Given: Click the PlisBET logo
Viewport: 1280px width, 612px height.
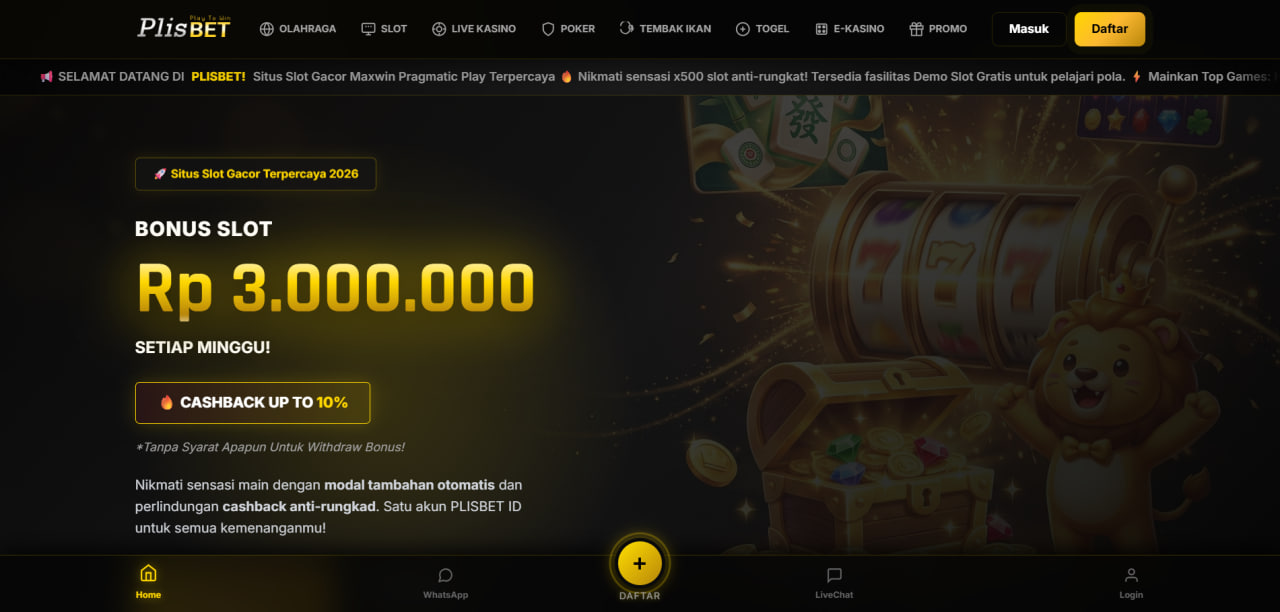Looking at the screenshot, I should pyautogui.click(x=184, y=27).
